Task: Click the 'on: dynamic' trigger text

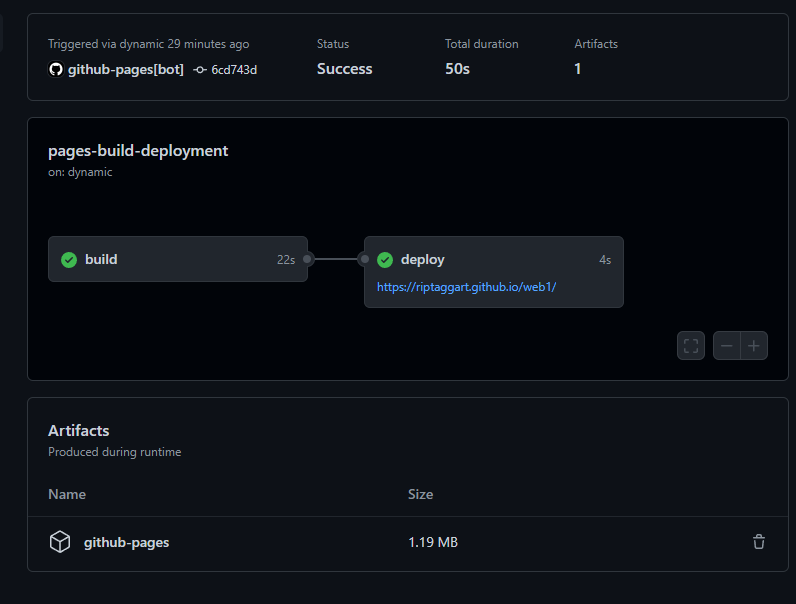Action: point(80,172)
